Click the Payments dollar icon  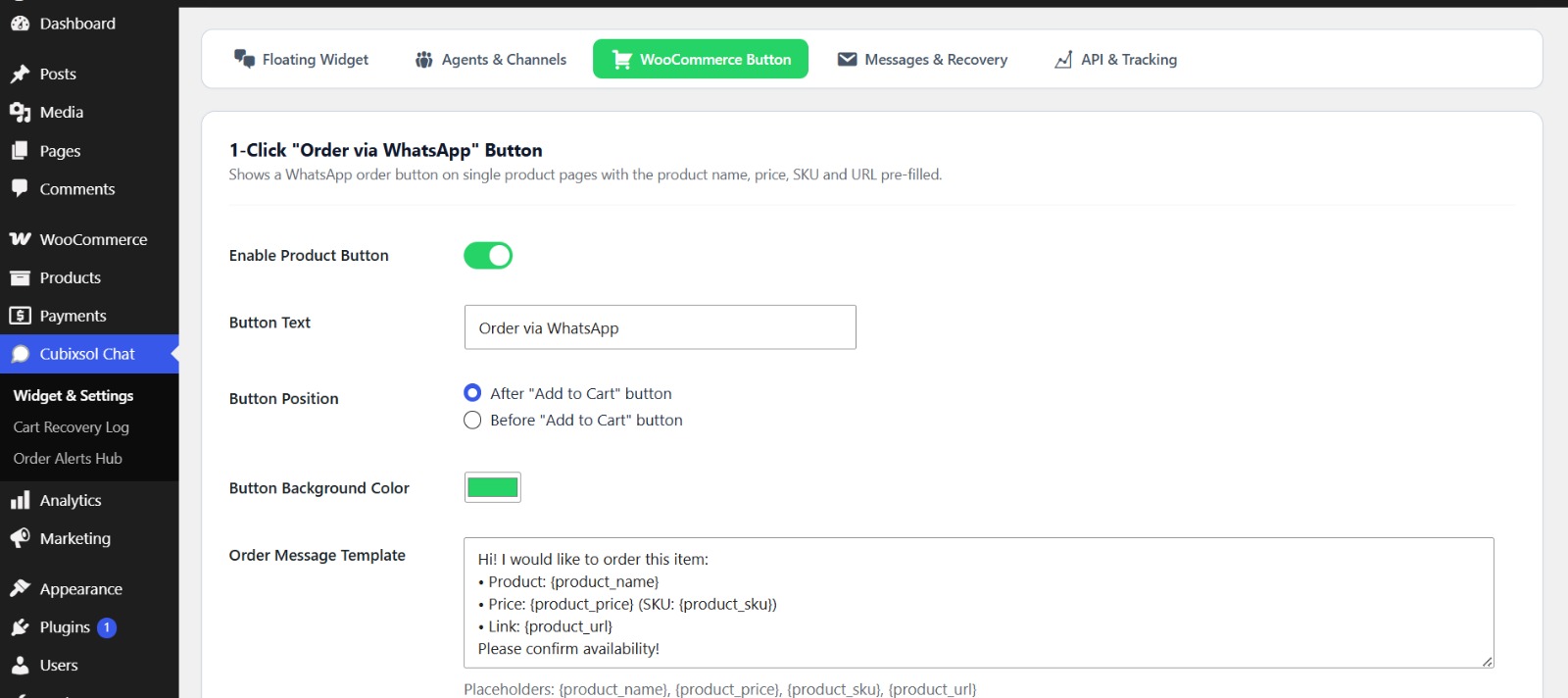click(20, 316)
